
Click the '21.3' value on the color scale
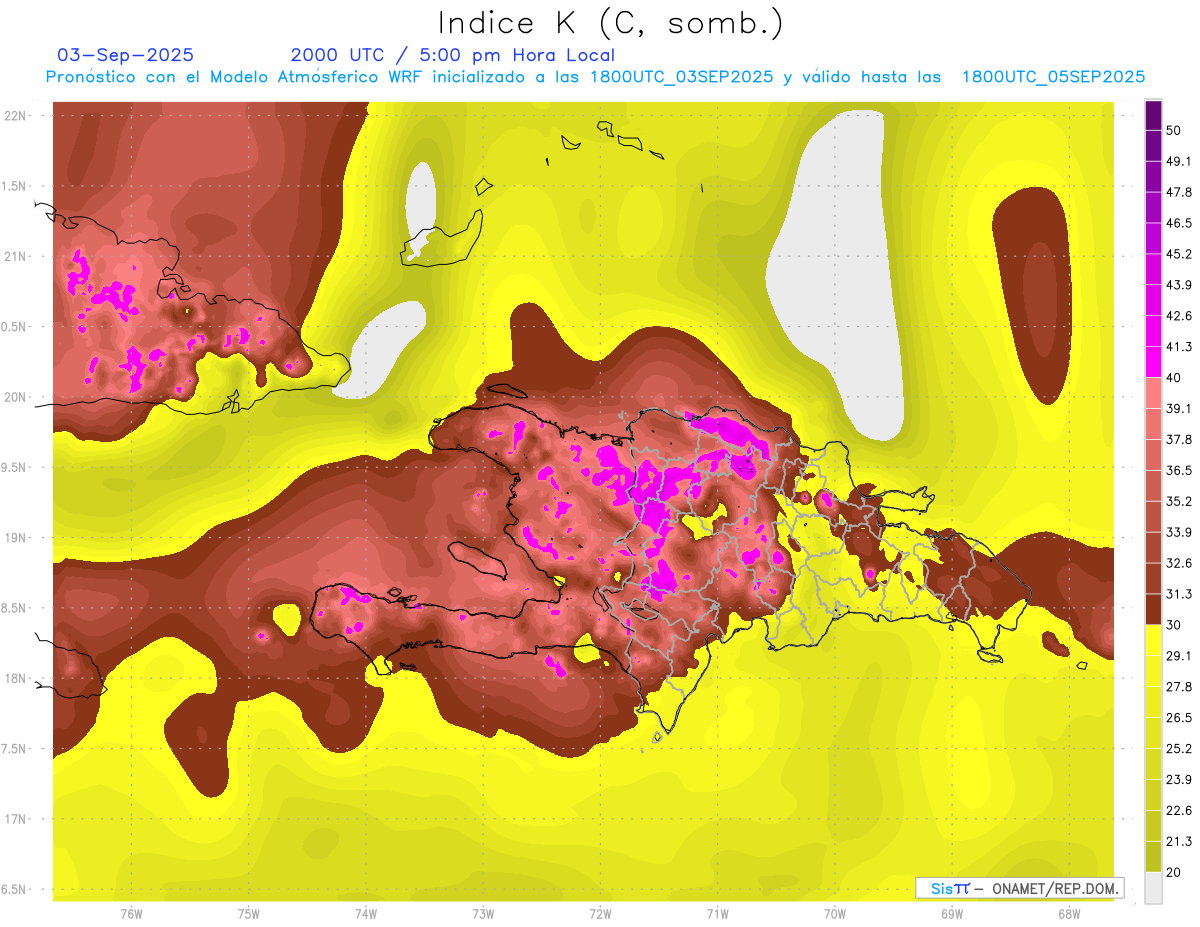(x=1178, y=841)
